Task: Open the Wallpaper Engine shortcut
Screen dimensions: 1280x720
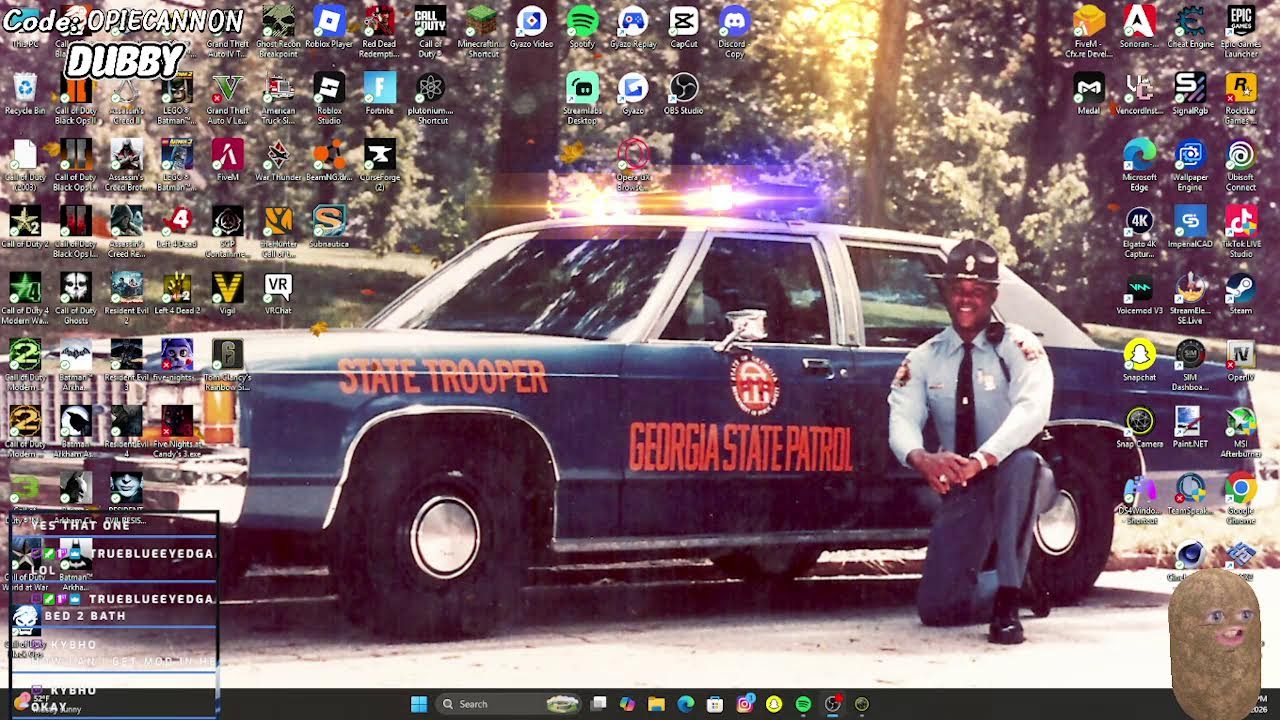Action: click(x=1190, y=165)
